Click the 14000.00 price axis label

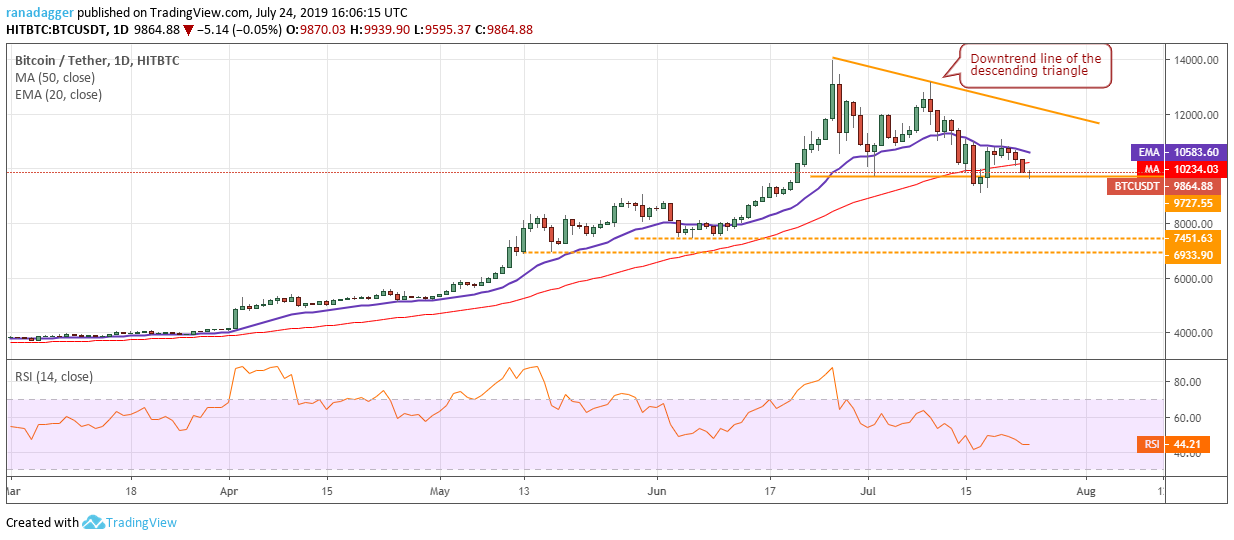coord(1194,60)
